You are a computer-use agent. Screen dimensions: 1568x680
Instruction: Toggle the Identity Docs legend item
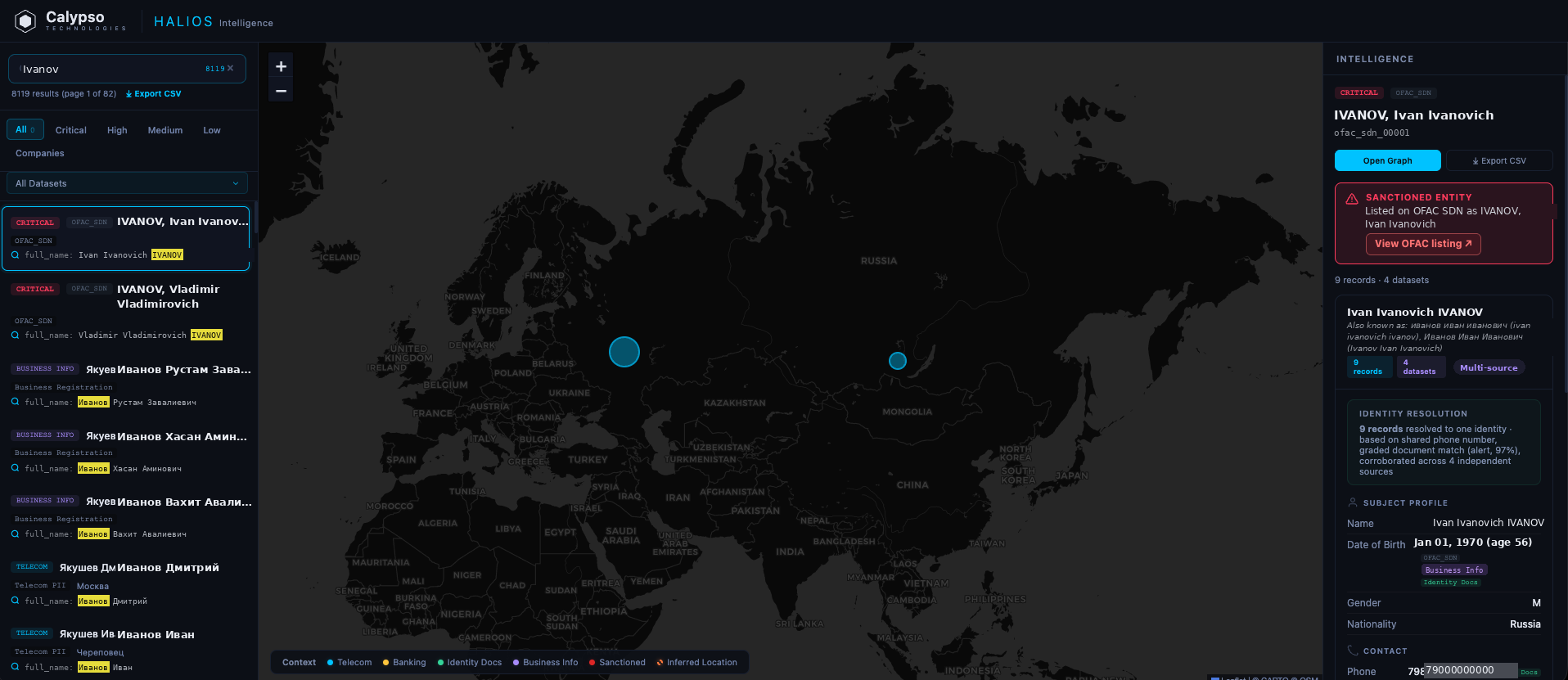pos(470,663)
